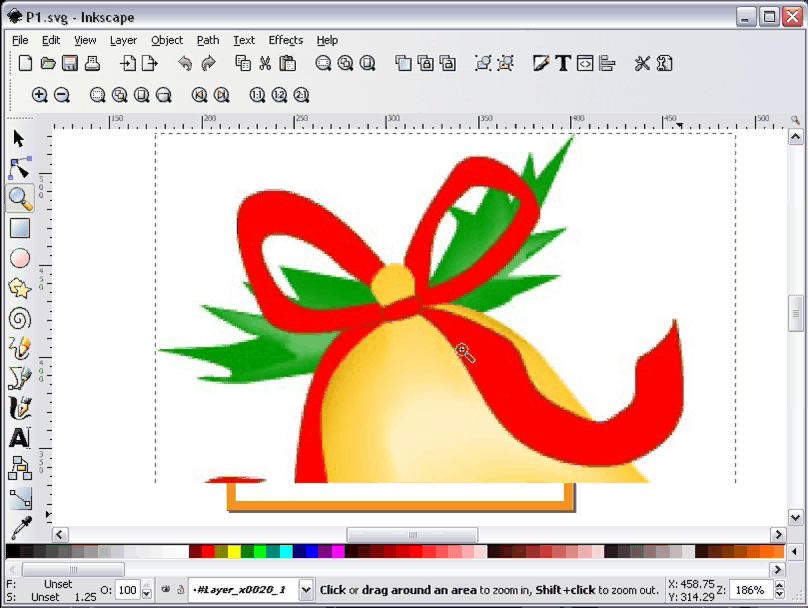Open the opacity value spinner dropdown
The width and height of the screenshot is (808, 608).
146,590
